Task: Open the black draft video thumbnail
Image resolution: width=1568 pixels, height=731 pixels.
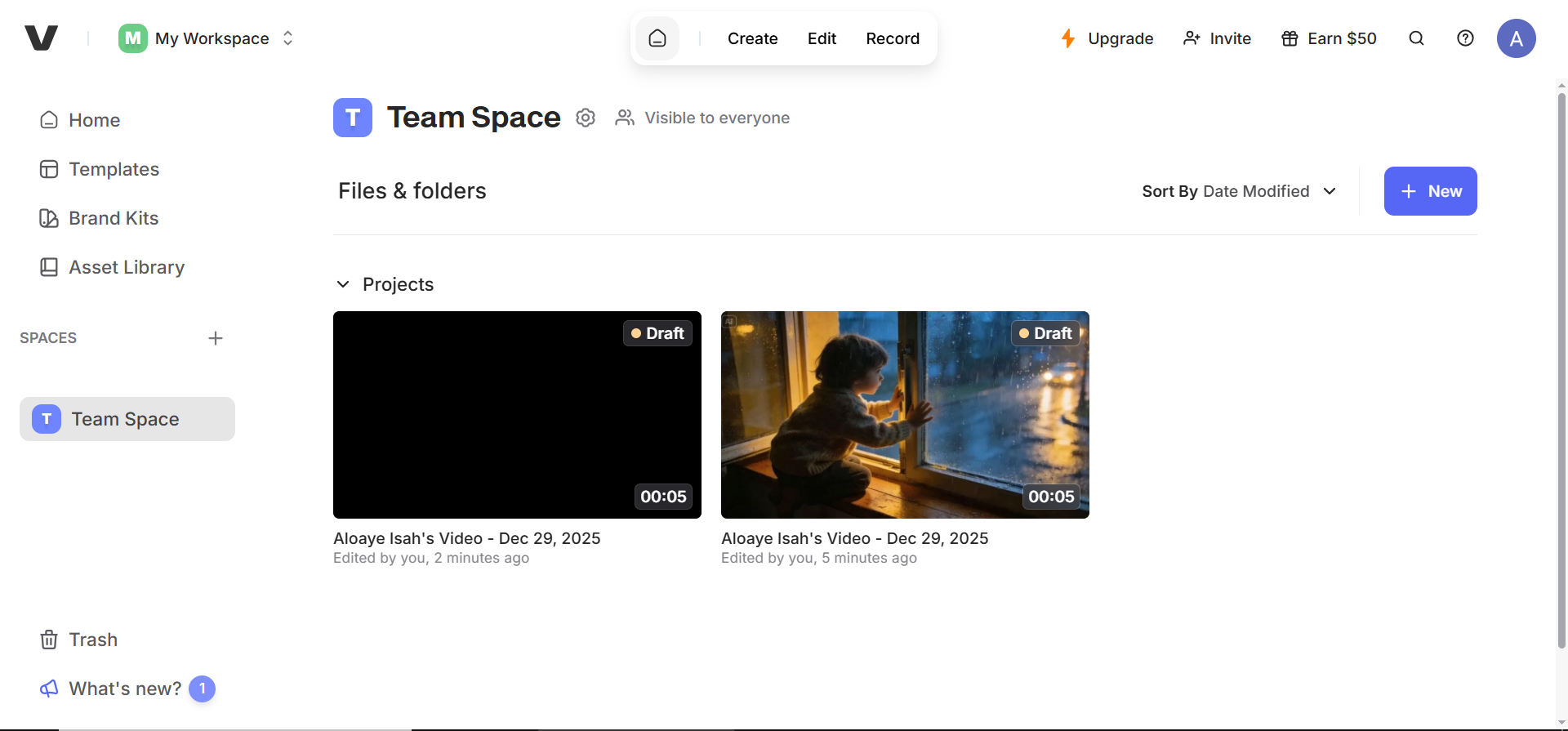Action: (517, 415)
